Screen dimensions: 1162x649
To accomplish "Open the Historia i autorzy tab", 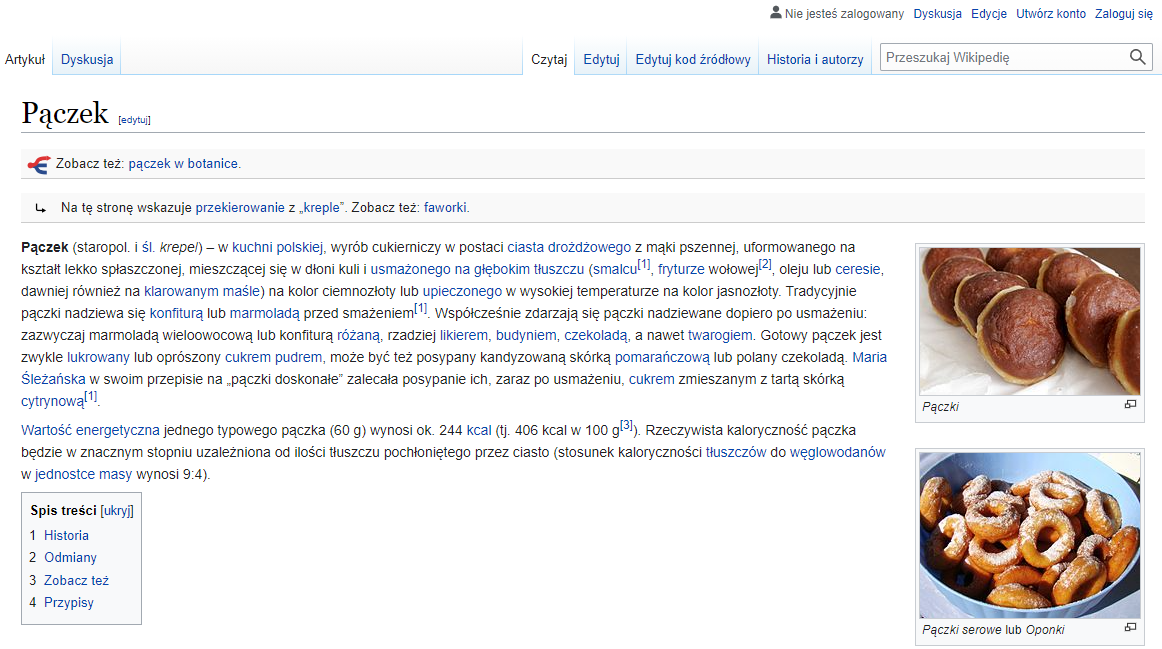I will (814, 59).
